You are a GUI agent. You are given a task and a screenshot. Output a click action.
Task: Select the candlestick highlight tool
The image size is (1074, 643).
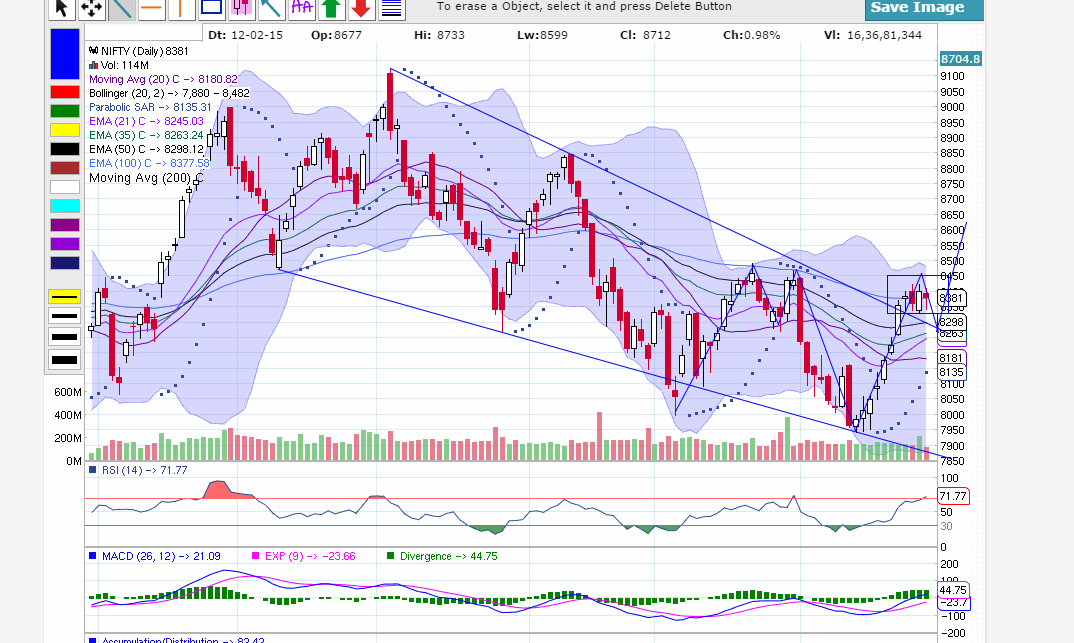[242, 9]
